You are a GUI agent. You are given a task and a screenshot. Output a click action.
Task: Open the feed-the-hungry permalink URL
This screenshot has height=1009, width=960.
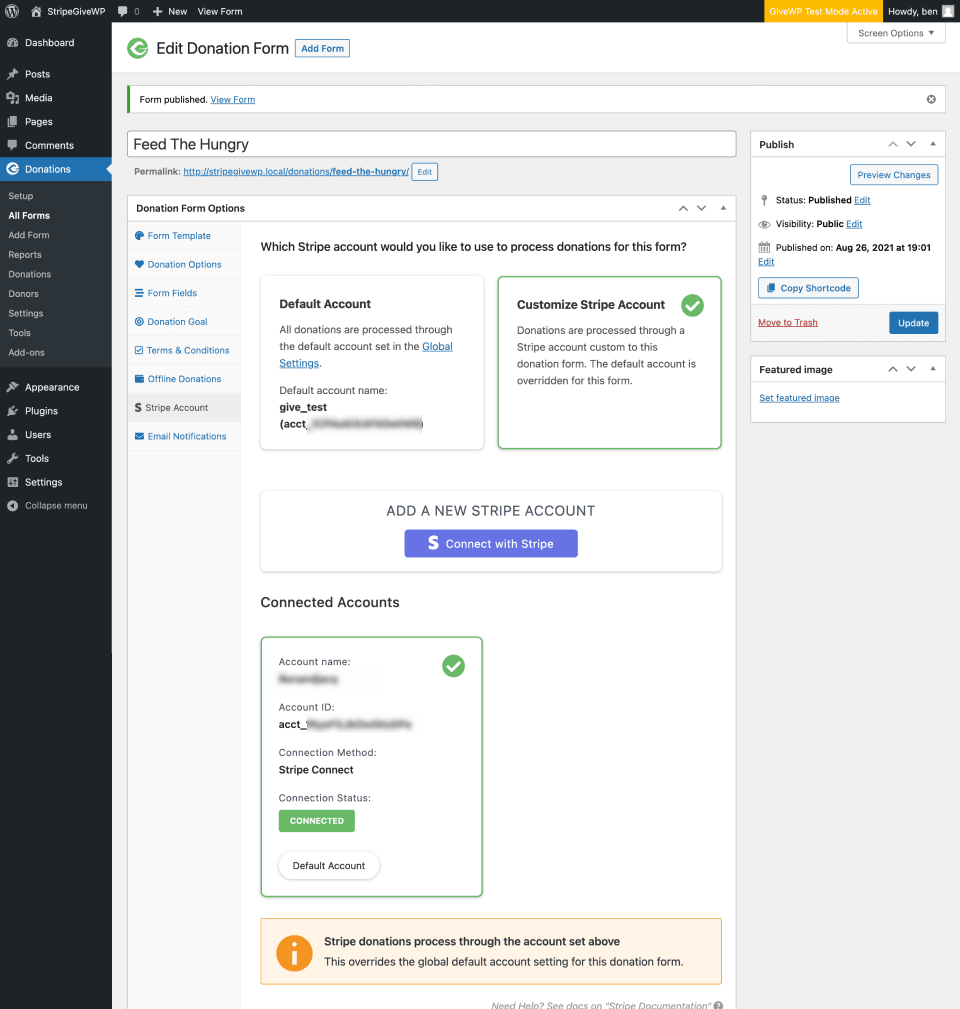click(x=296, y=171)
